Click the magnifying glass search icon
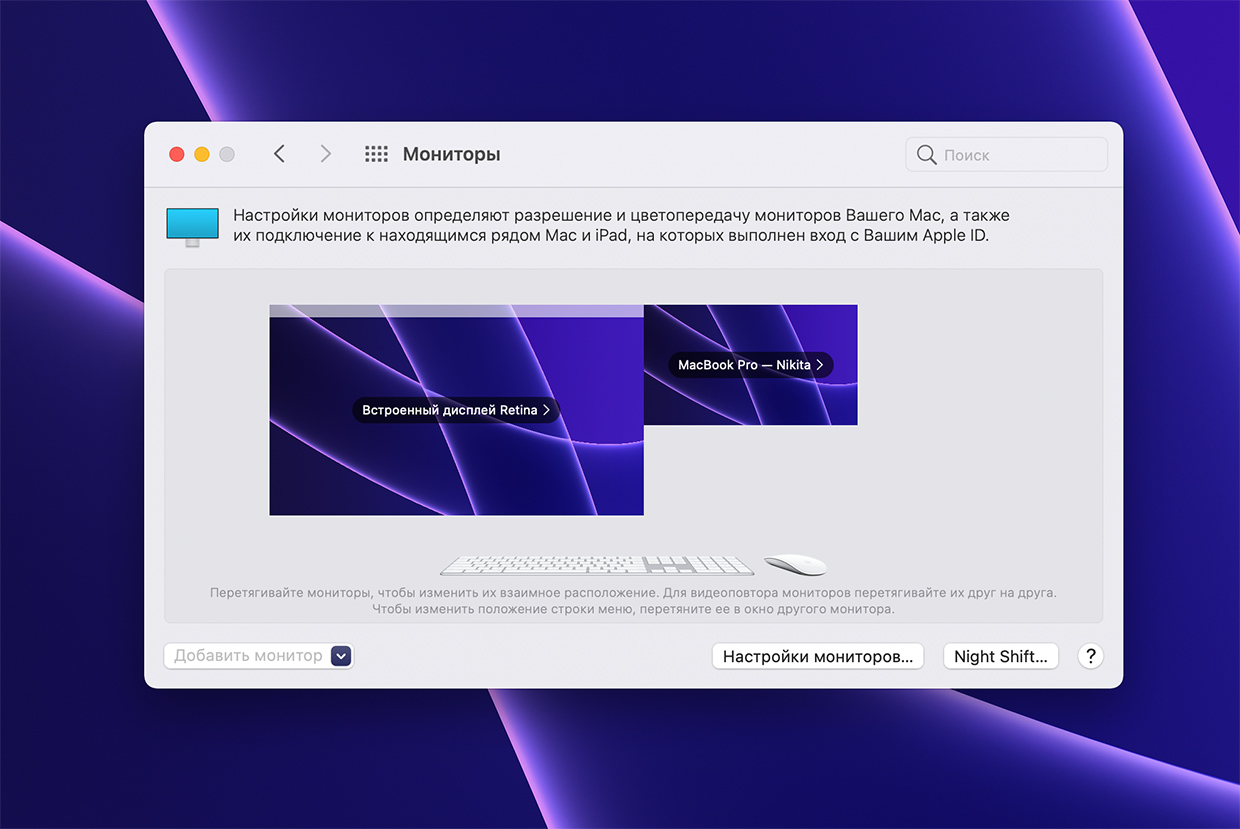Image resolution: width=1240 pixels, height=829 pixels. (x=926, y=155)
